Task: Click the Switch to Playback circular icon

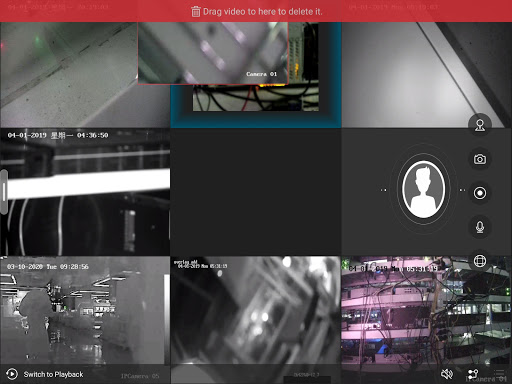Action: (x=12, y=374)
